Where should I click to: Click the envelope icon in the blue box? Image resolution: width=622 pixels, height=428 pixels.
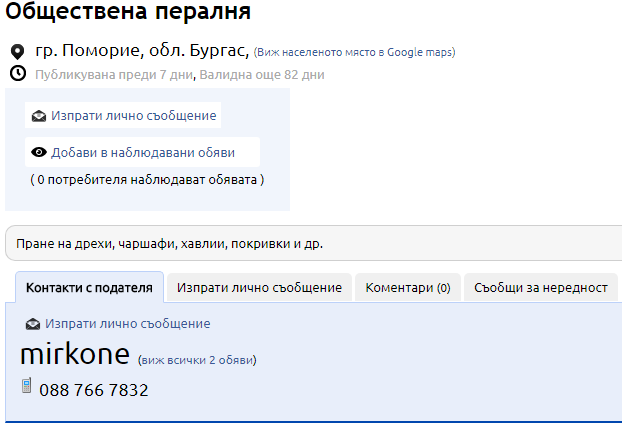[x=39, y=116]
